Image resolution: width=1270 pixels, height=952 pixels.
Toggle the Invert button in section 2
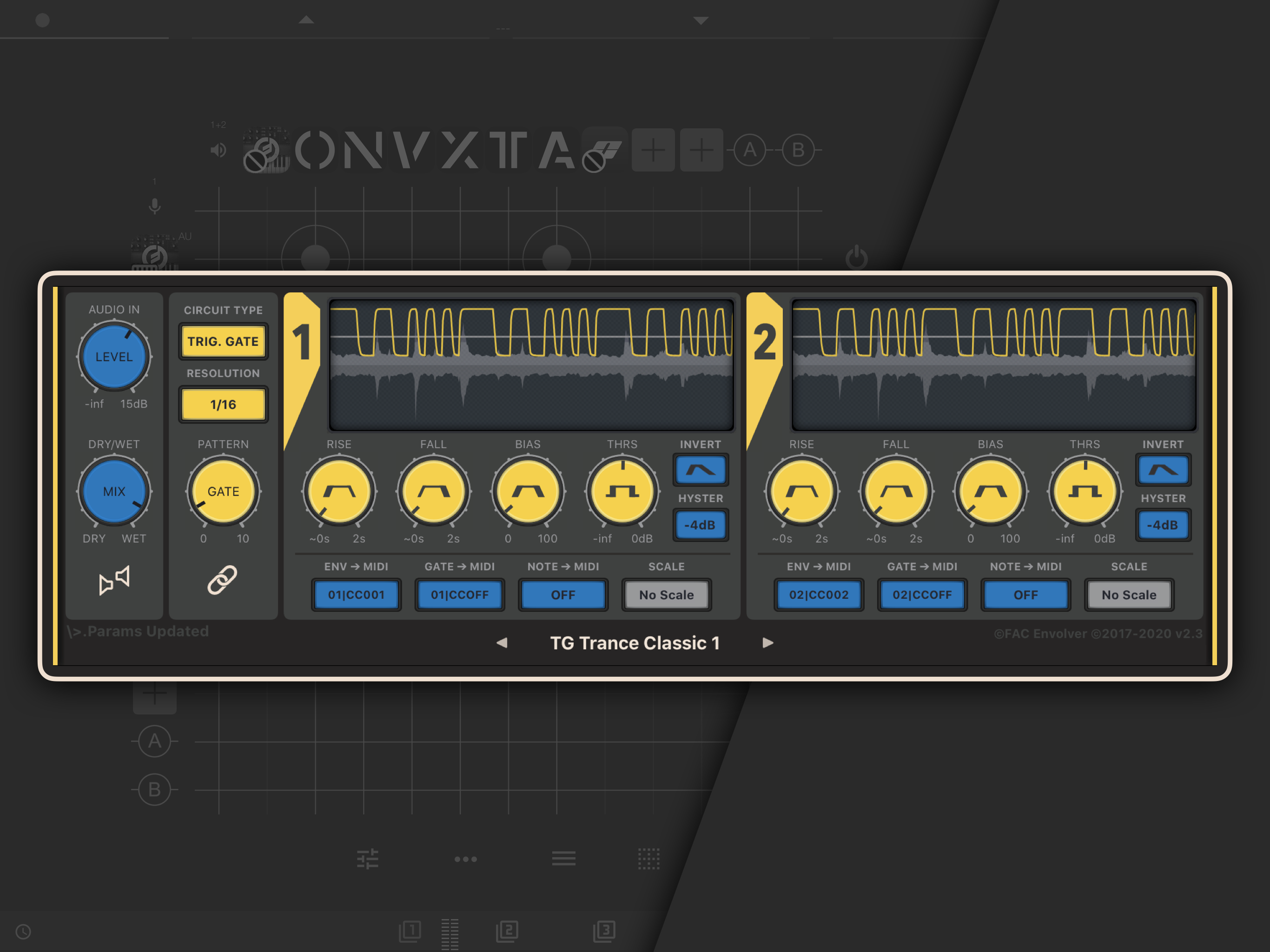tap(1163, 470)
